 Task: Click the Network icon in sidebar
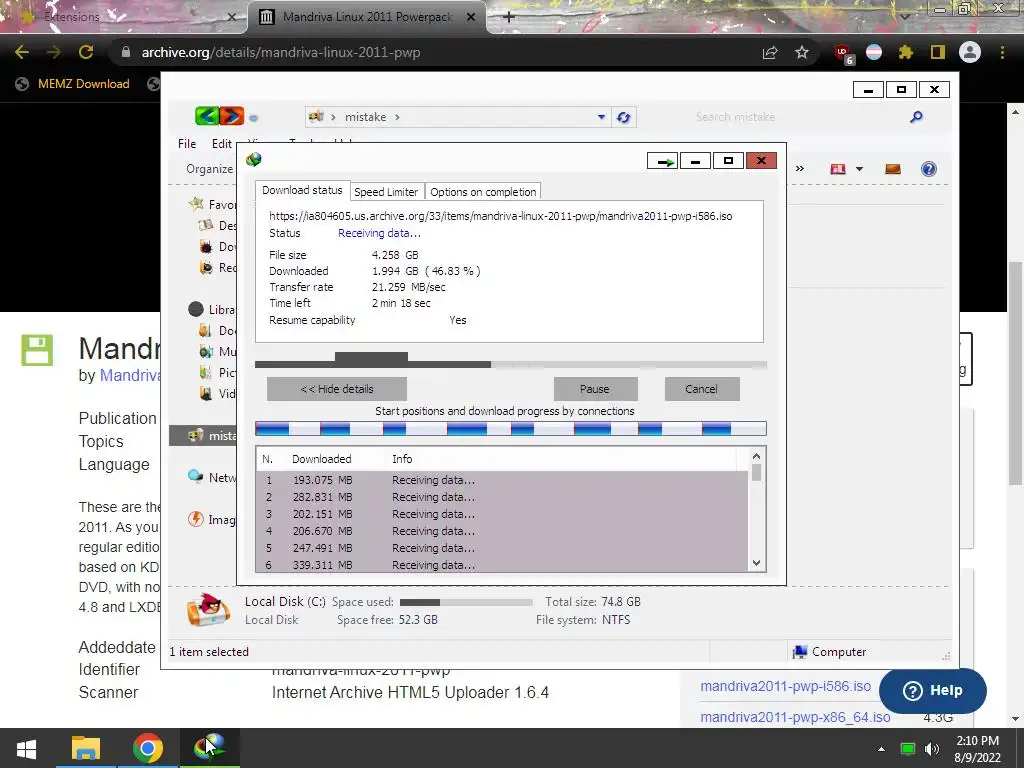pos(195,477)
